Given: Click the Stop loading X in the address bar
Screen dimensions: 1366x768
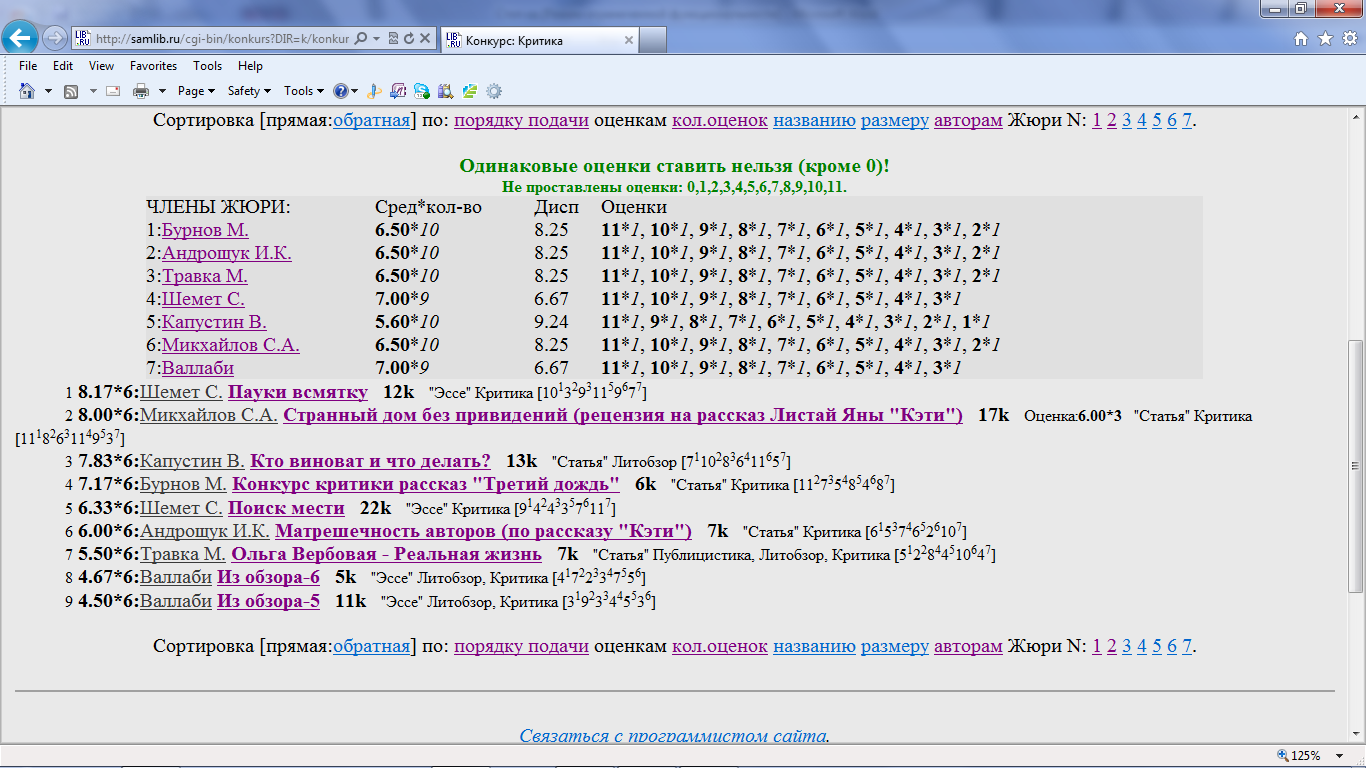Looking at the screenshot, I should click(426, 39).
